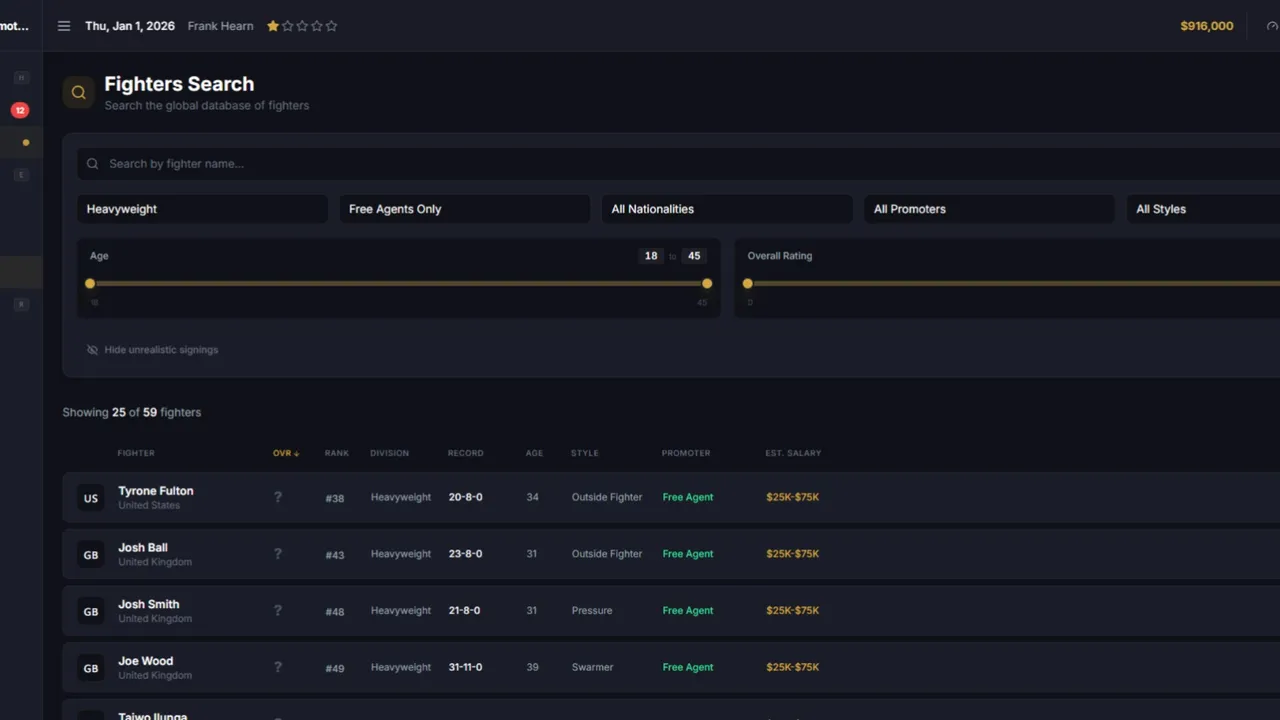Click the Overall Rating slider minimum handle
Screen dimensions: 1280x720
click(747, 284)
